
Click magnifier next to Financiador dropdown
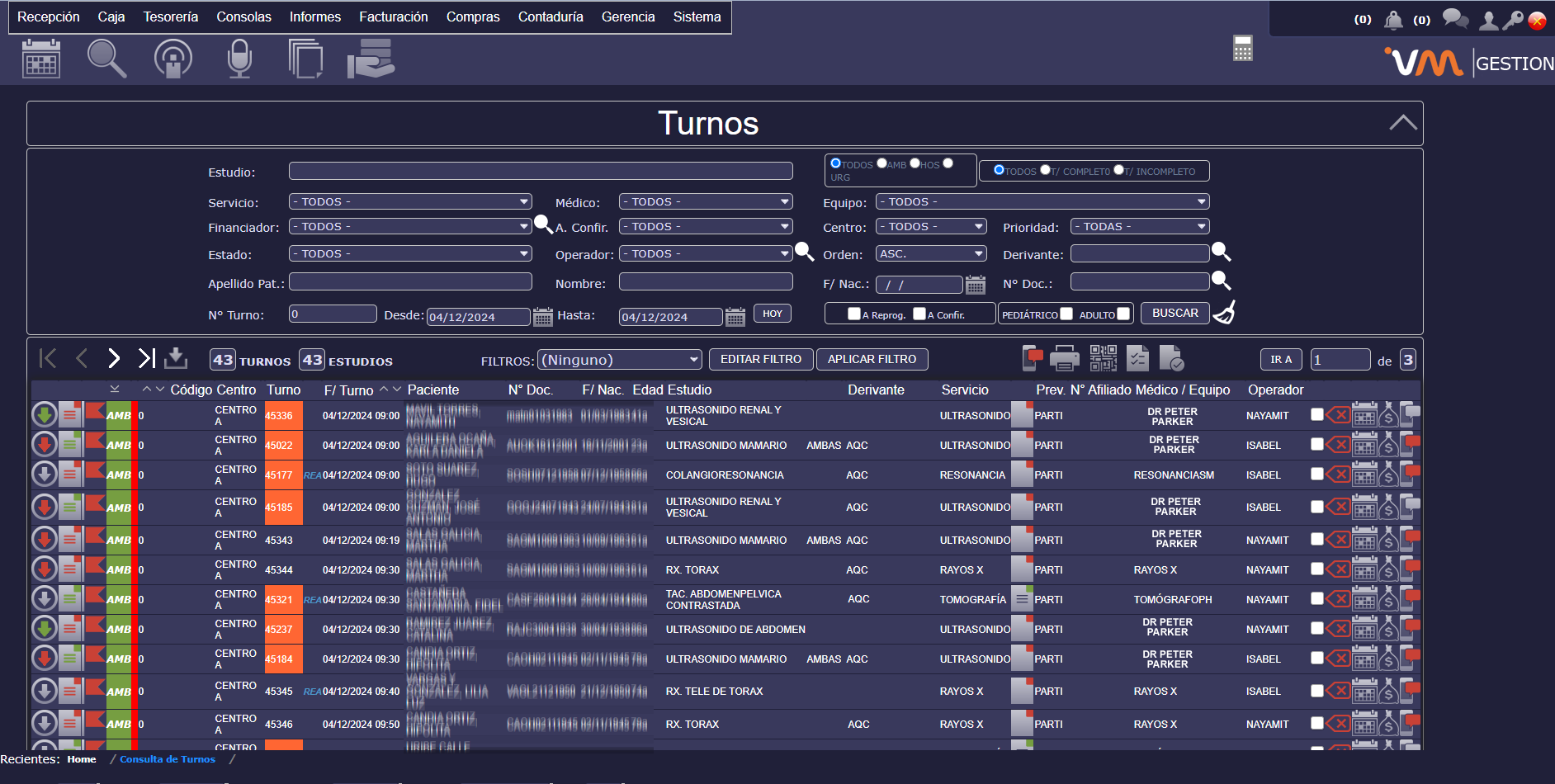[543, 224]
